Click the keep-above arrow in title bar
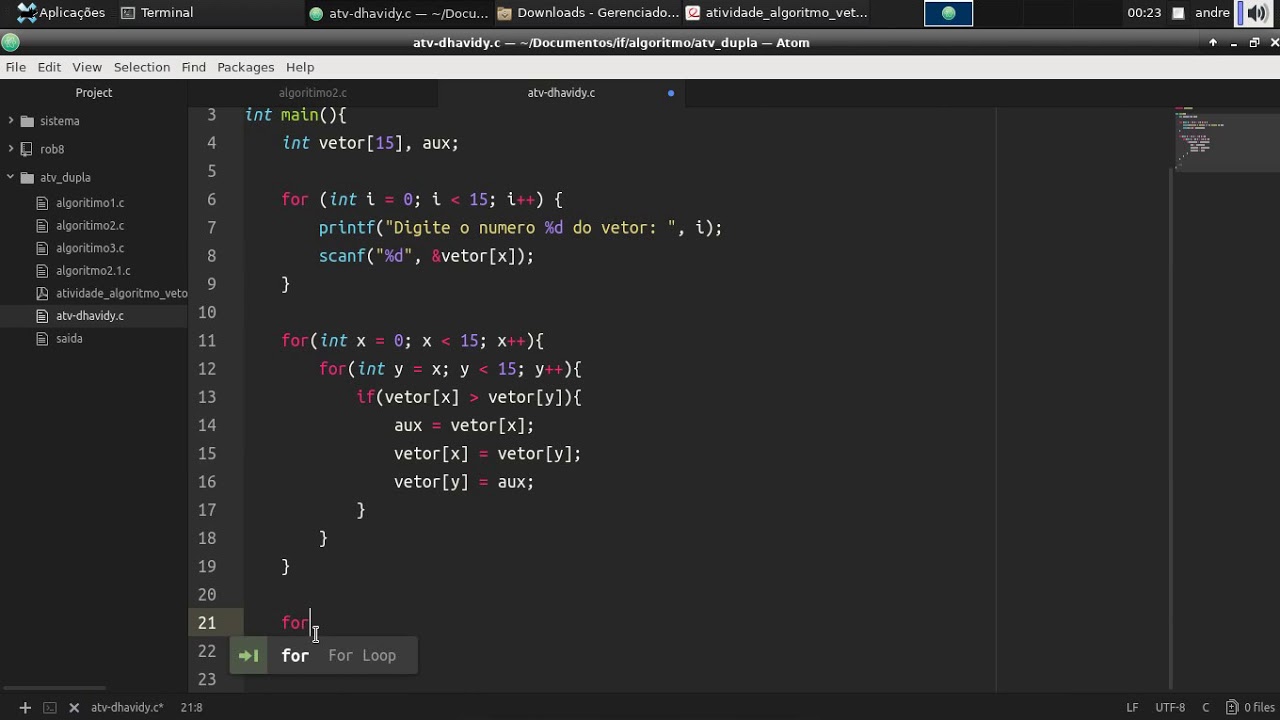 click(x=1213, y=42)
